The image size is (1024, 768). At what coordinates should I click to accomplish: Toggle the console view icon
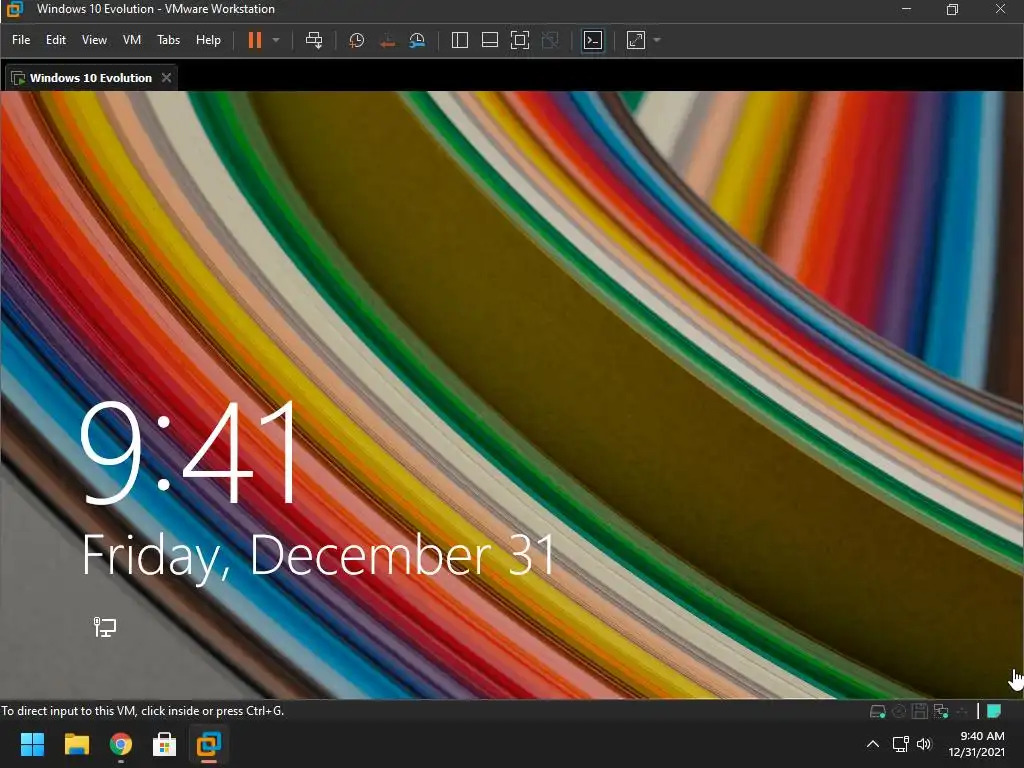pos(592,40)
